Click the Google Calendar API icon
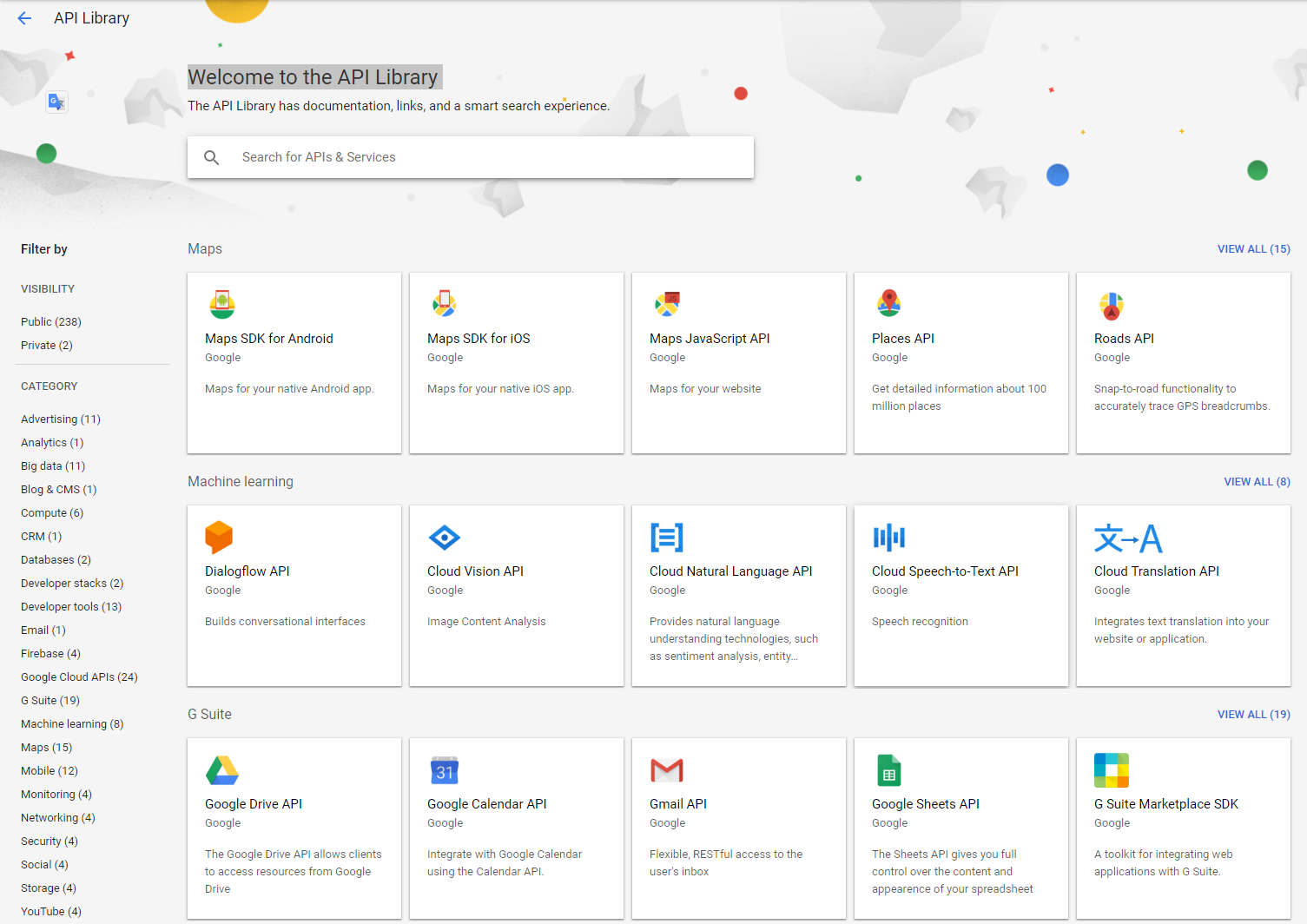 tap(445, 770)
